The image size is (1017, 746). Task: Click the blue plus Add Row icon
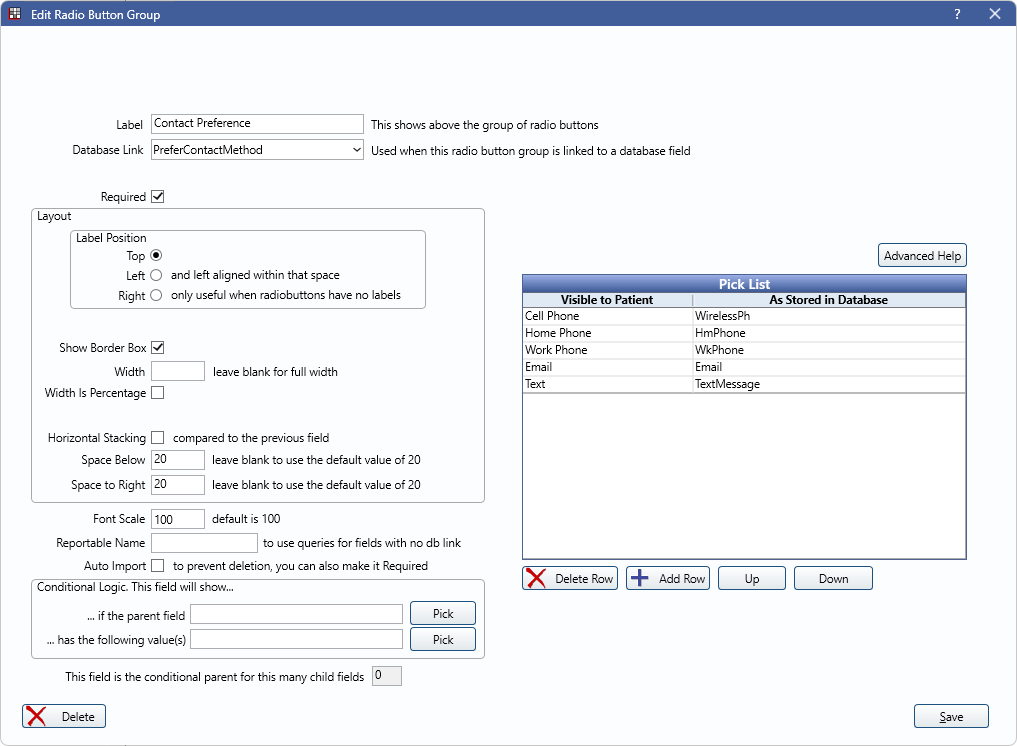pyautogui.click(x=640, y=578)
